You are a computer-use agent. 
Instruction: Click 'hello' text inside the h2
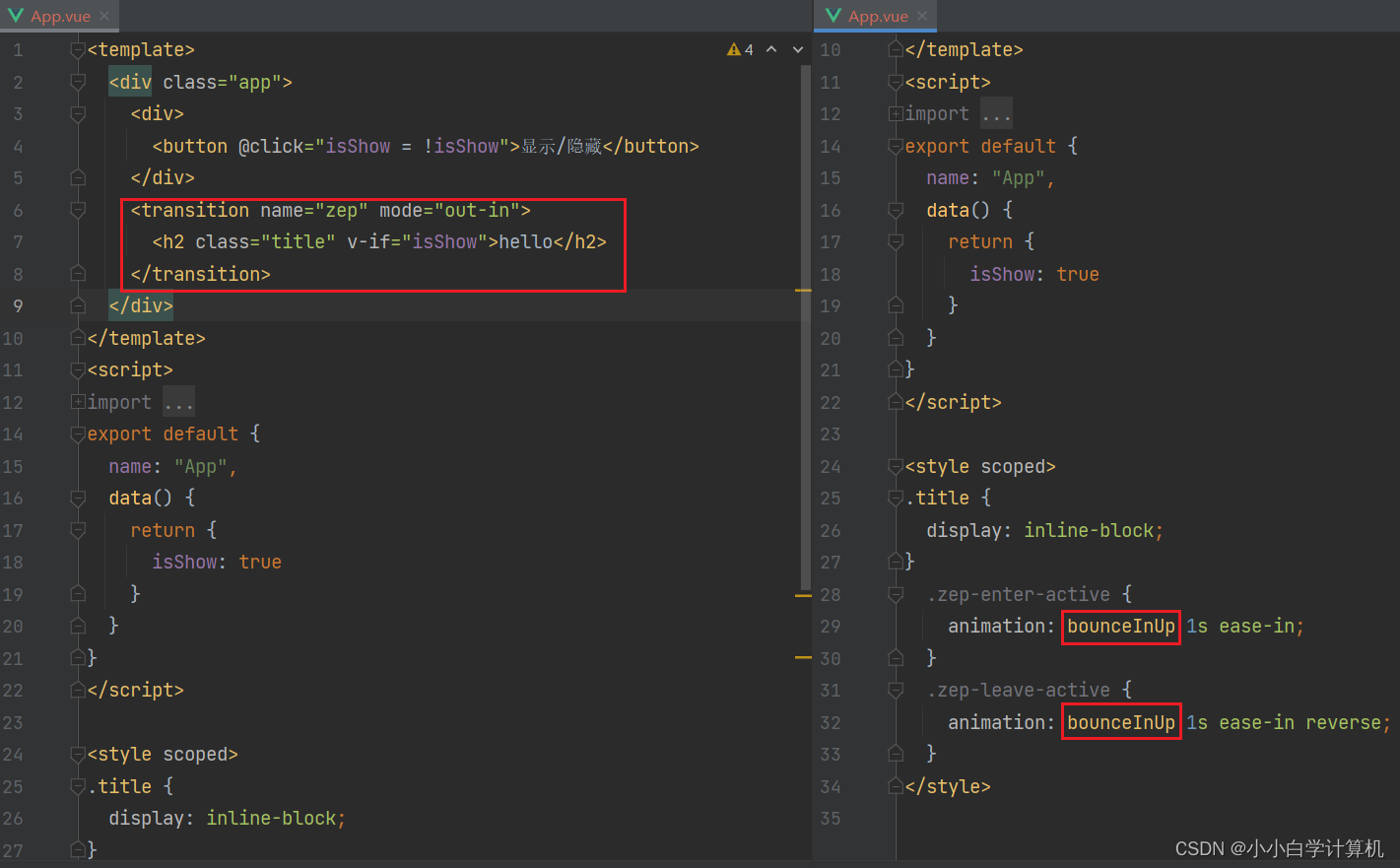pos(525,242)
